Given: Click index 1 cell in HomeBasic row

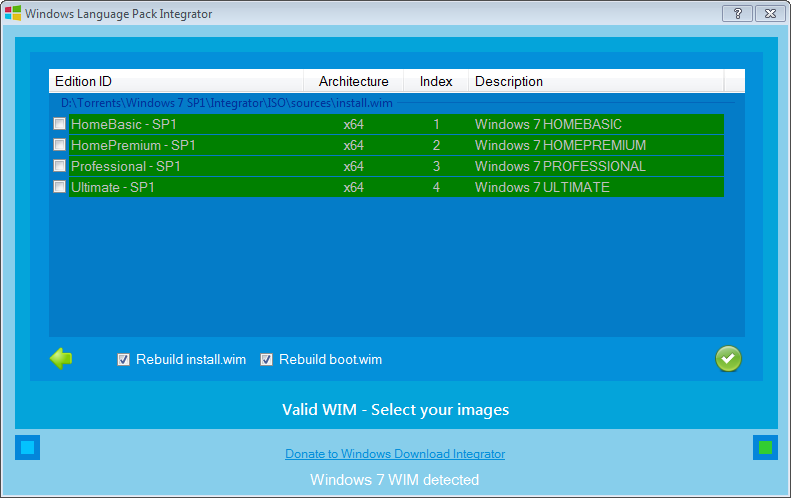Looking at the screenshot, I should click(436, 124).
